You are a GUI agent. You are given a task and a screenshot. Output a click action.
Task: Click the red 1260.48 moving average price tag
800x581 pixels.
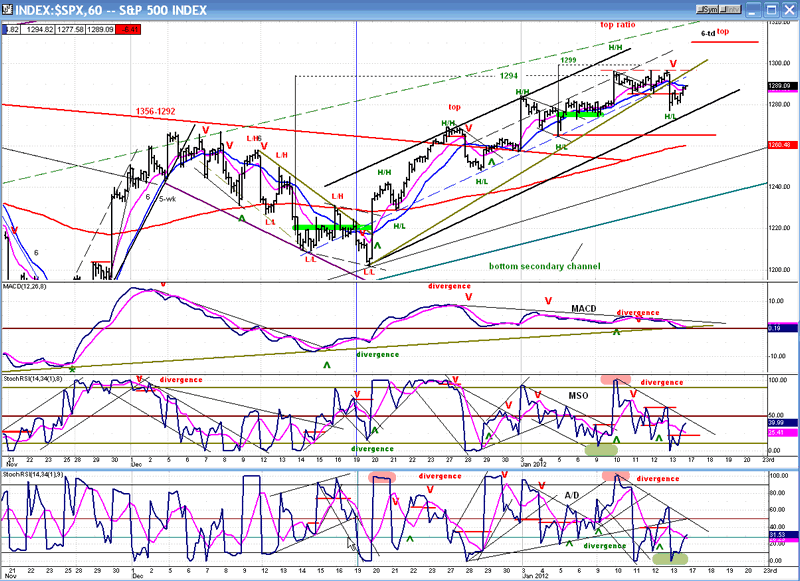tap(781, 145)
